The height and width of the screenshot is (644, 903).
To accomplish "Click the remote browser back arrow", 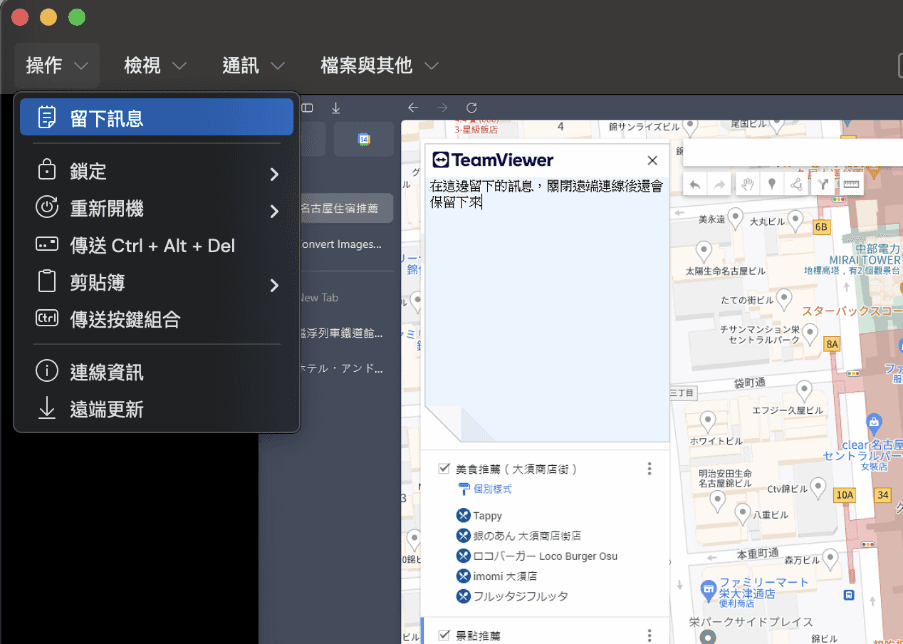I will (x=413, y=108).
